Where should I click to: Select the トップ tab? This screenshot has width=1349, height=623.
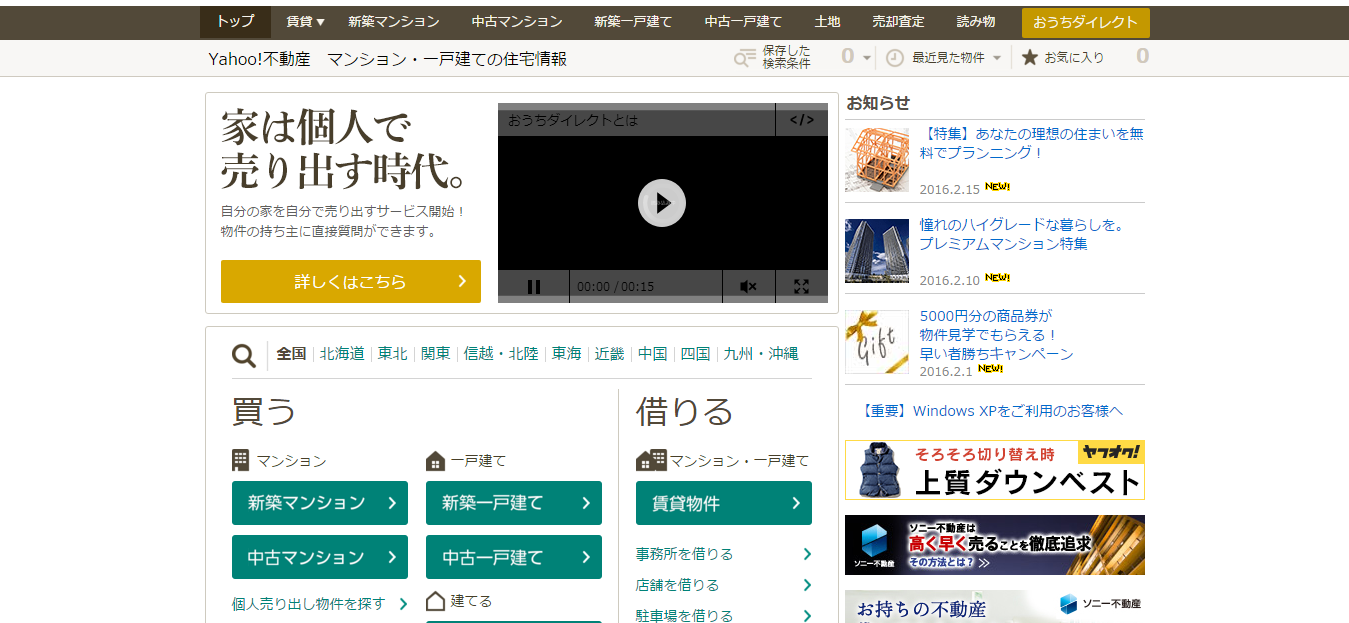pyautogui.click(x=235, y=21)
